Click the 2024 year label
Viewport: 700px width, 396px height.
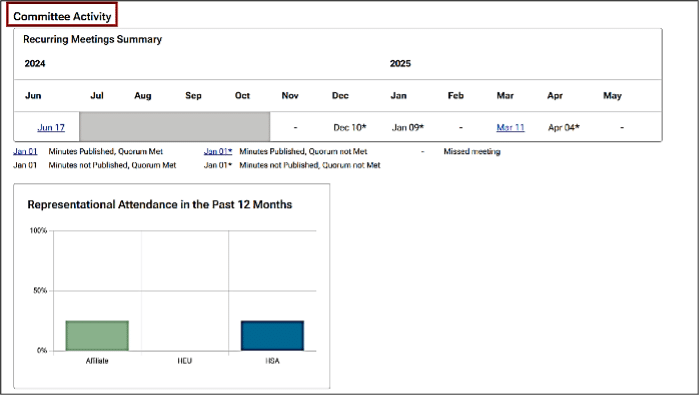(35, 63)
